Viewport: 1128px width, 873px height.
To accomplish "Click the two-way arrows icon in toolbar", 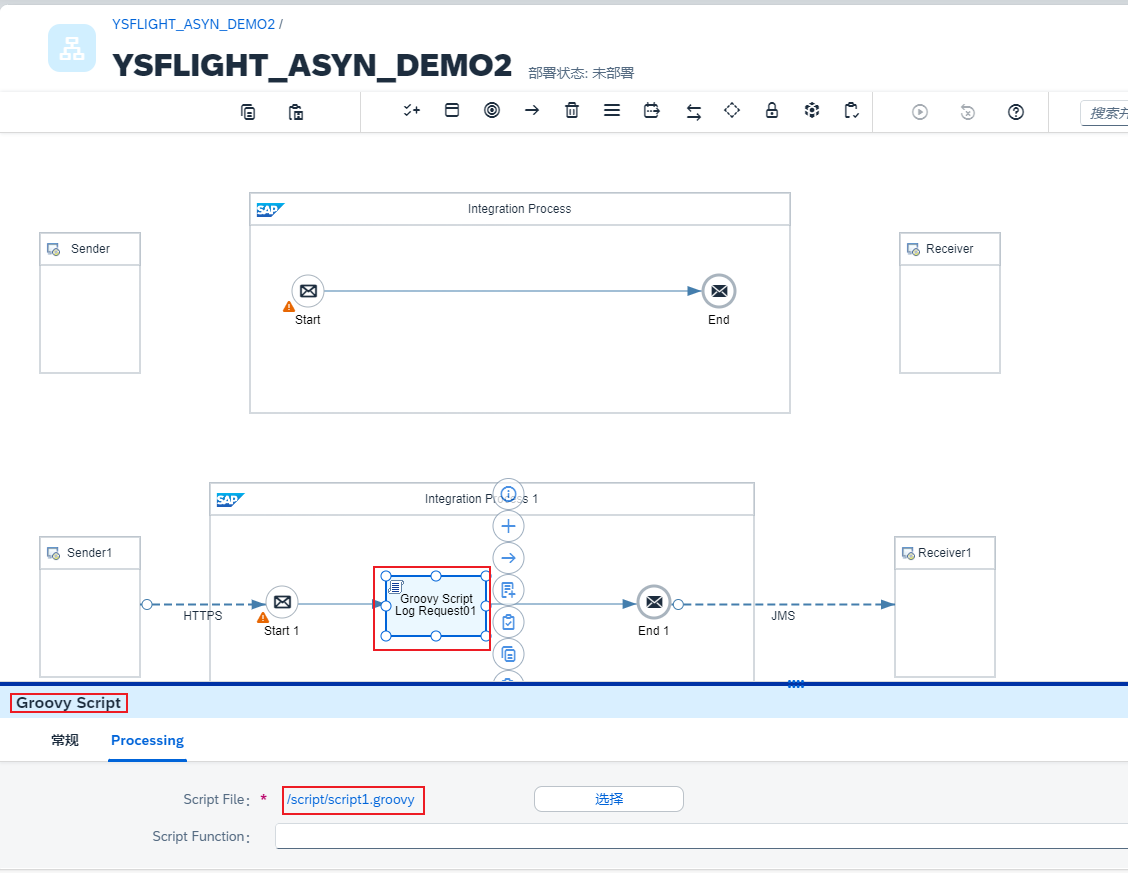I will pyautogui.click(x=693, y=112).
